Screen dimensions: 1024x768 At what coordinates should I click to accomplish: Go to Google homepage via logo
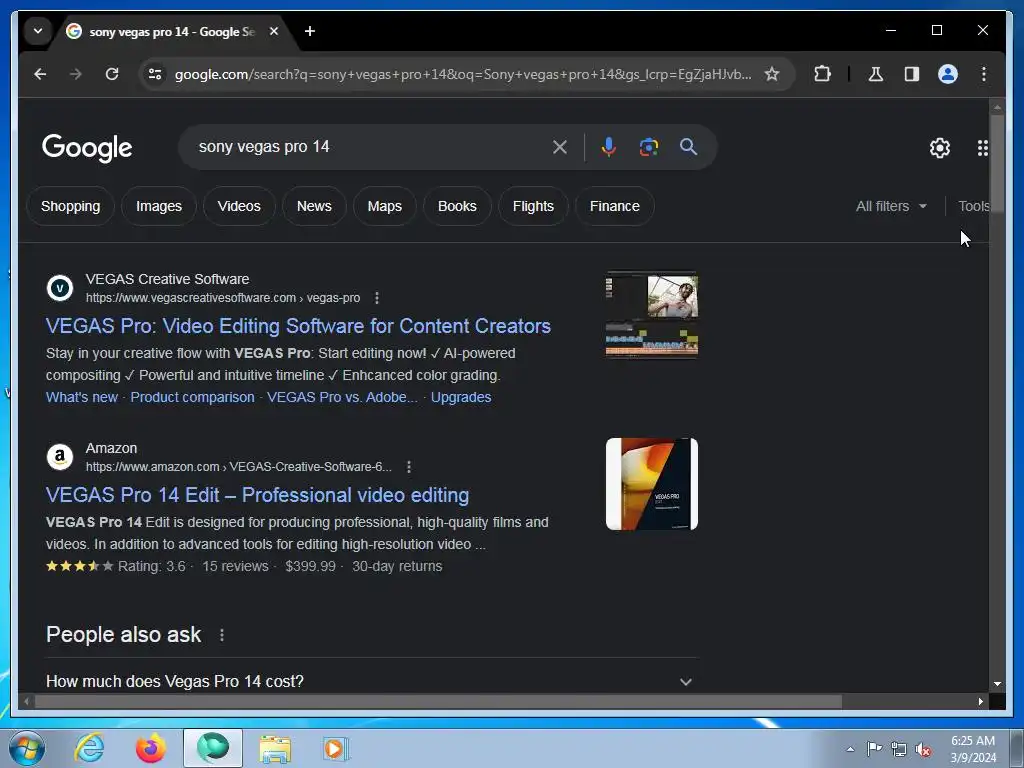pyautogui.click(x=87, y=148)
